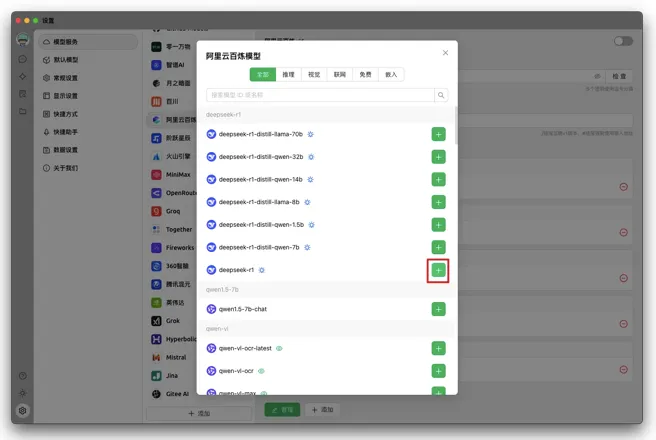Click the scrollbar in the model list dialog
The image size is (656, 440).
pos(456,125)
